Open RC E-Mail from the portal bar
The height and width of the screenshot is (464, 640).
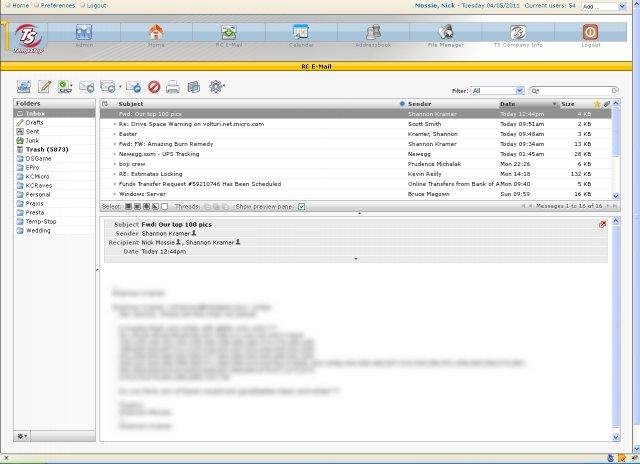point(229,32)
